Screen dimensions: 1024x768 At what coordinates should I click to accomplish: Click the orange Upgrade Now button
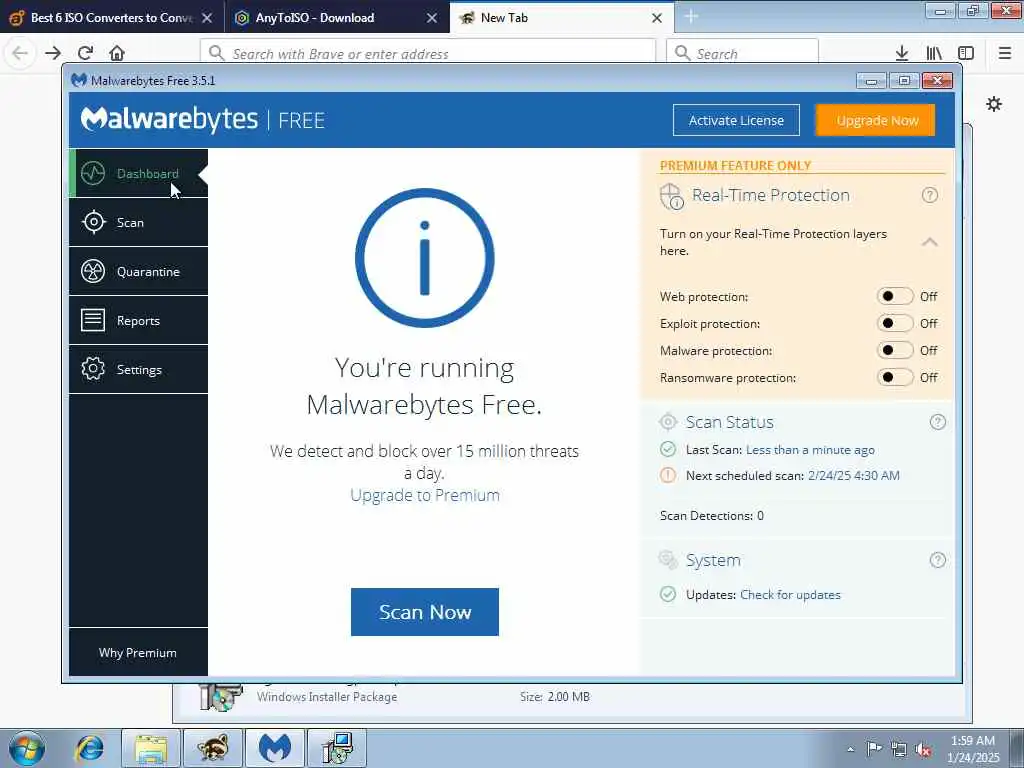[876, 120]
